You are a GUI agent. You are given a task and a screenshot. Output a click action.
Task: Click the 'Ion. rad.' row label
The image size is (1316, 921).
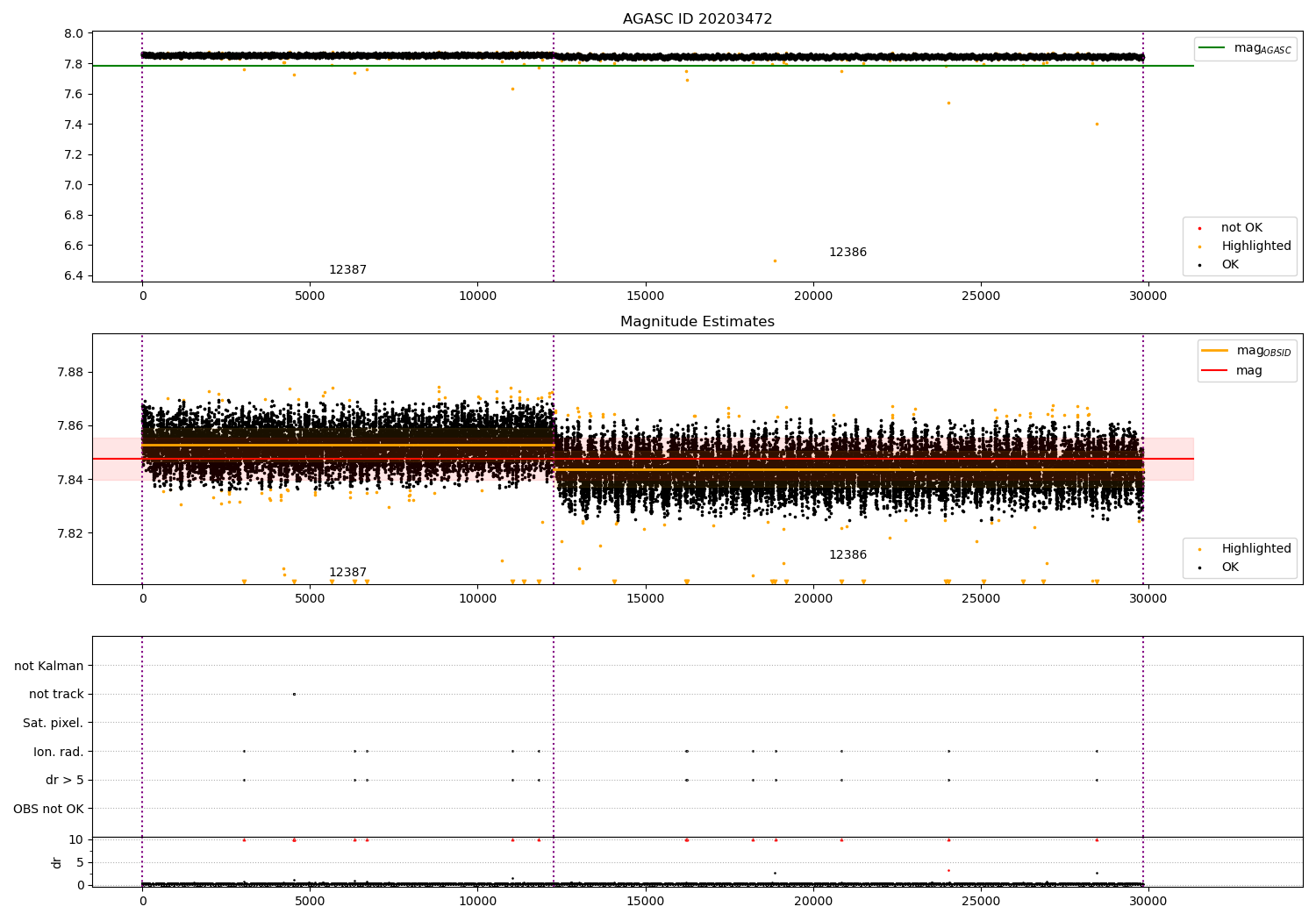point(59,752)
